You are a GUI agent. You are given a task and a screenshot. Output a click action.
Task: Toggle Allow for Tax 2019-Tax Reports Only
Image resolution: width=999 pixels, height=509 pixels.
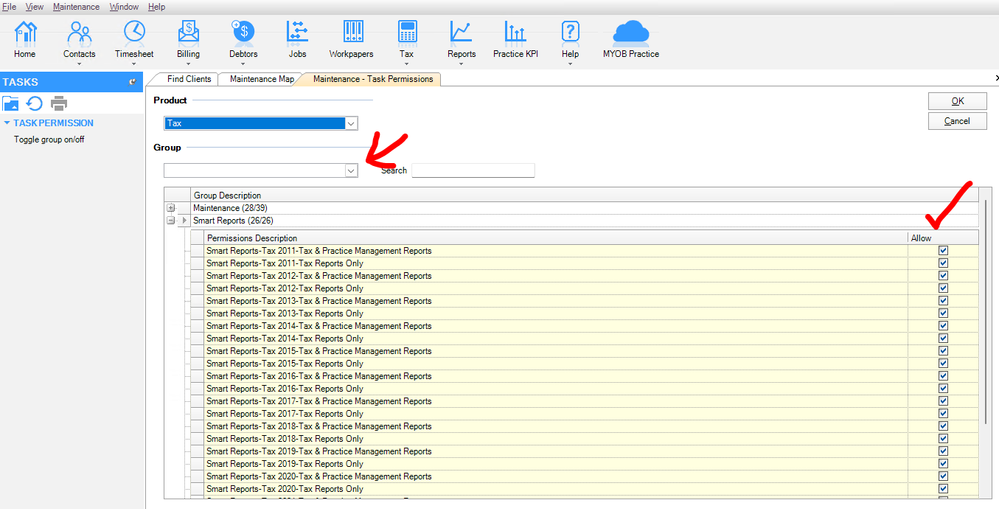943,464
